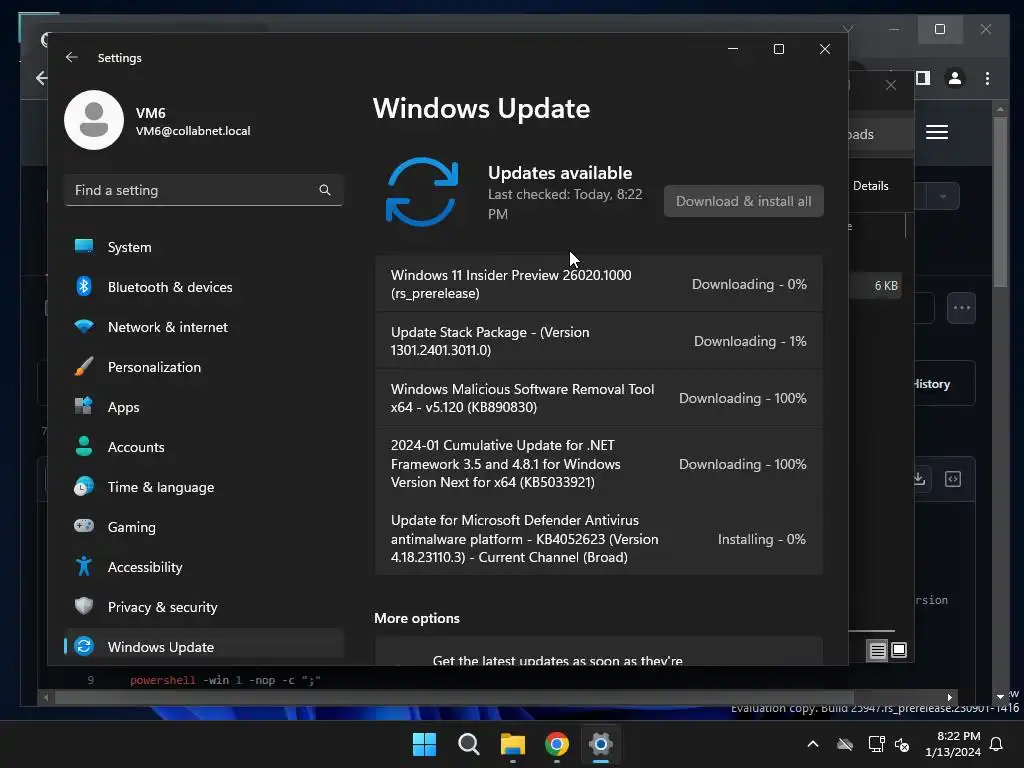Screen dimensions: 1024x768
Task: Click the Privacy shield icon
Action: coord(84,606)
